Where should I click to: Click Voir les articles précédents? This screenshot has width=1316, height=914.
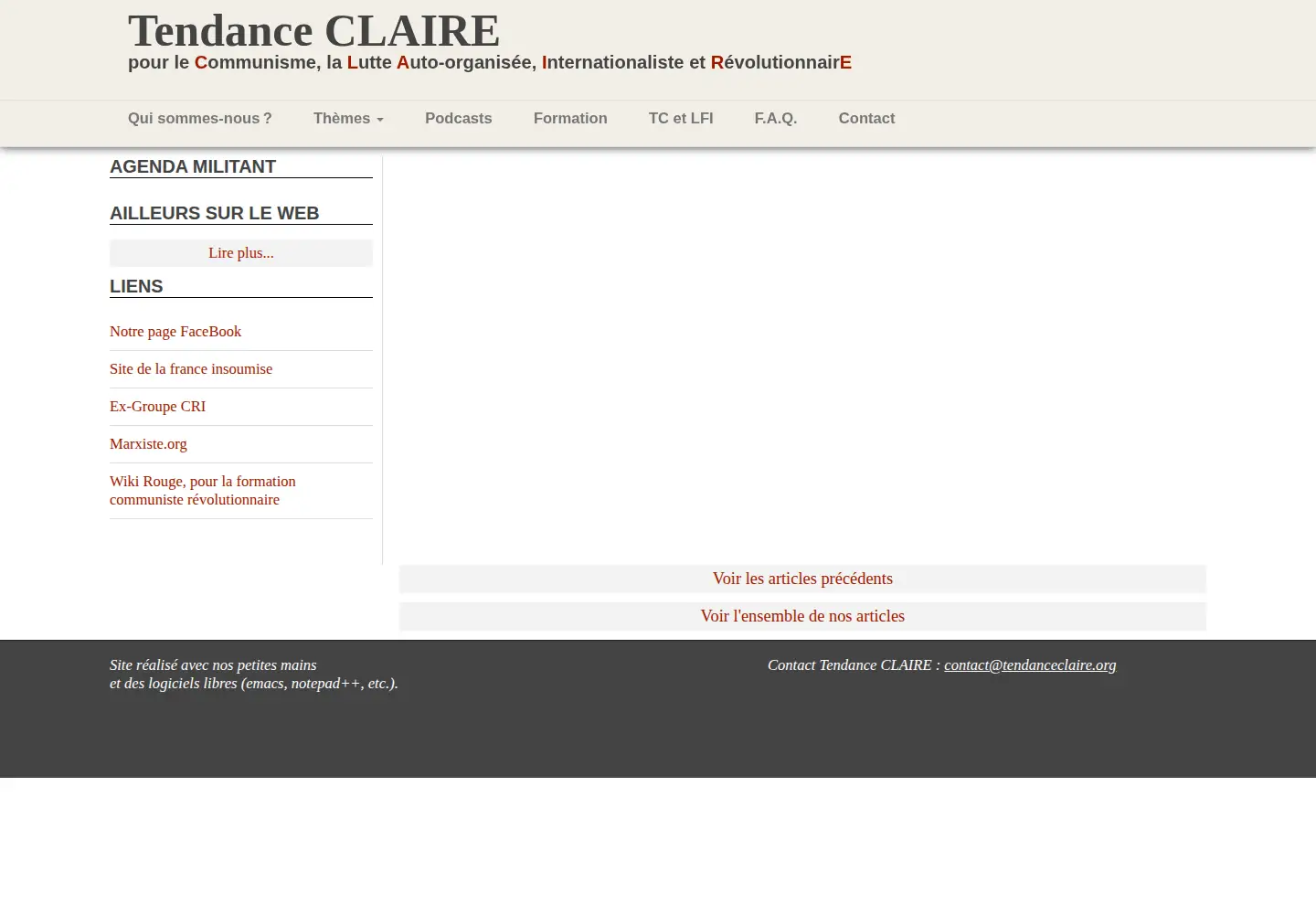coord(802,579)
